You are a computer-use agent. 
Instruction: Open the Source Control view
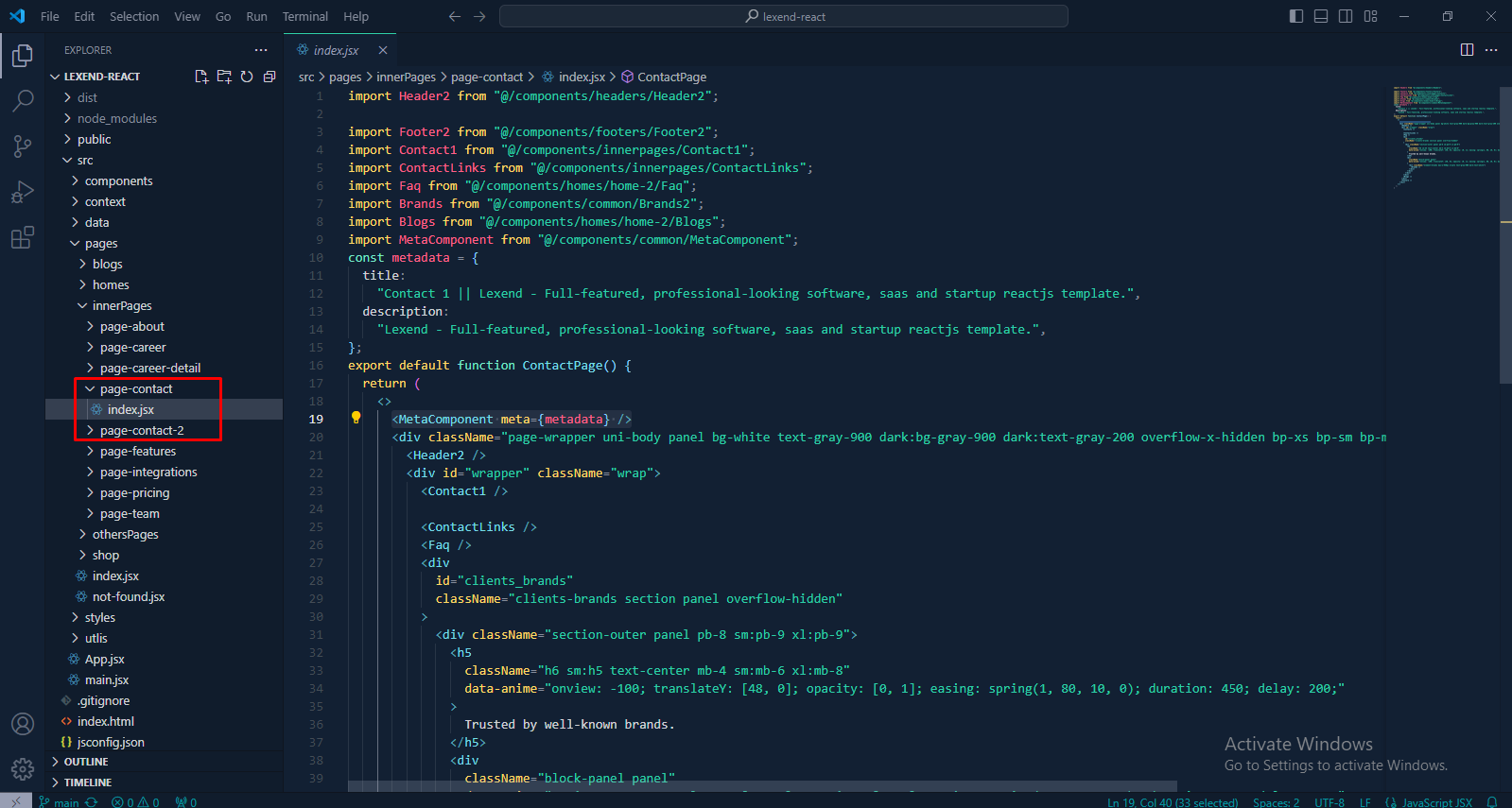(23, 146)
